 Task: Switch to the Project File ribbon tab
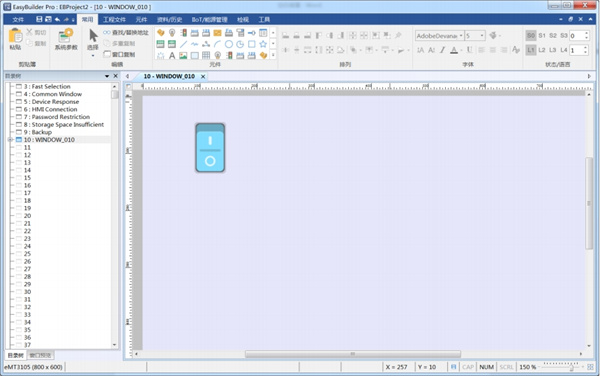[x=114, y=20]
